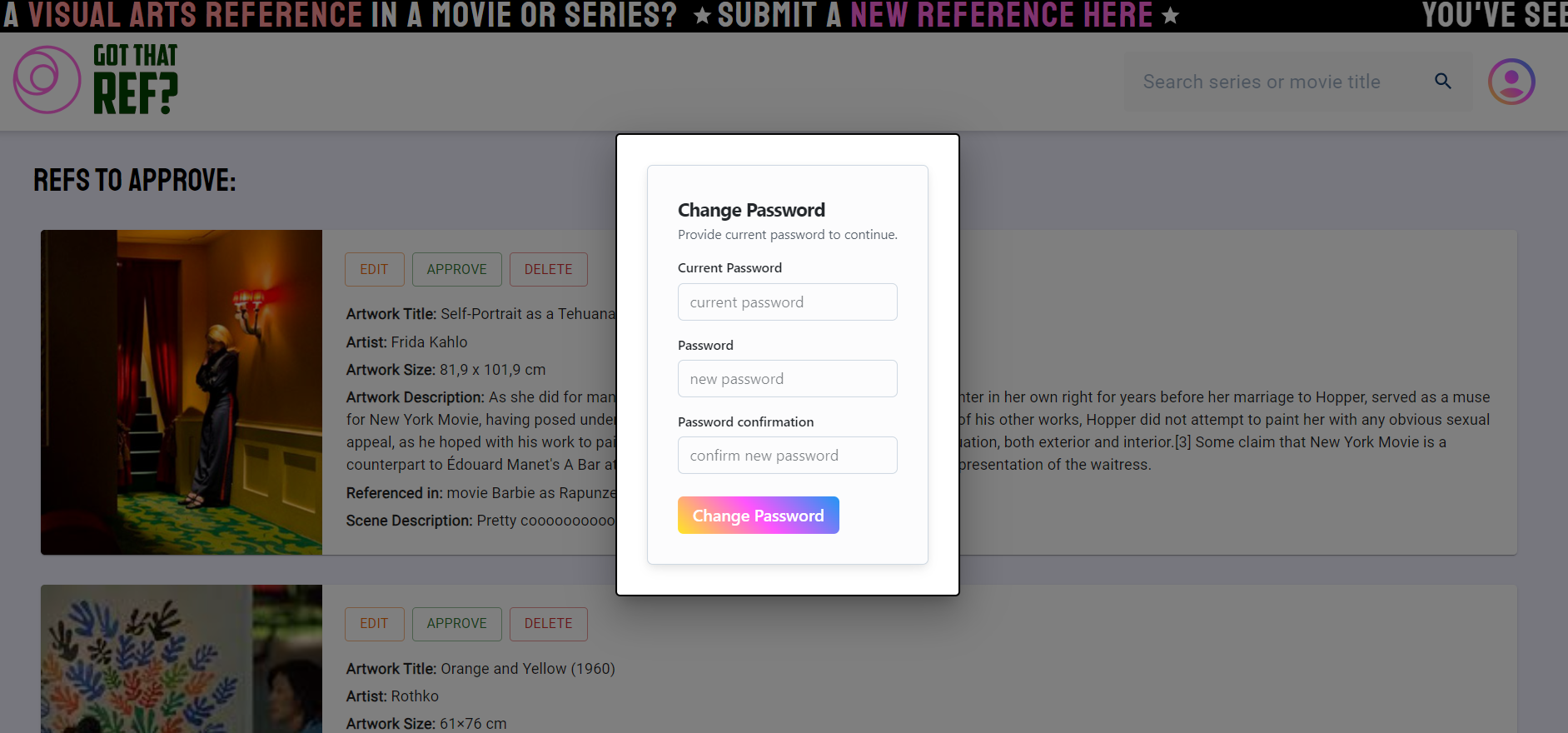This screenshot has height=733, width=1568.
Task: Click 'Artist: Rothko' text
Action: [392, 696]
